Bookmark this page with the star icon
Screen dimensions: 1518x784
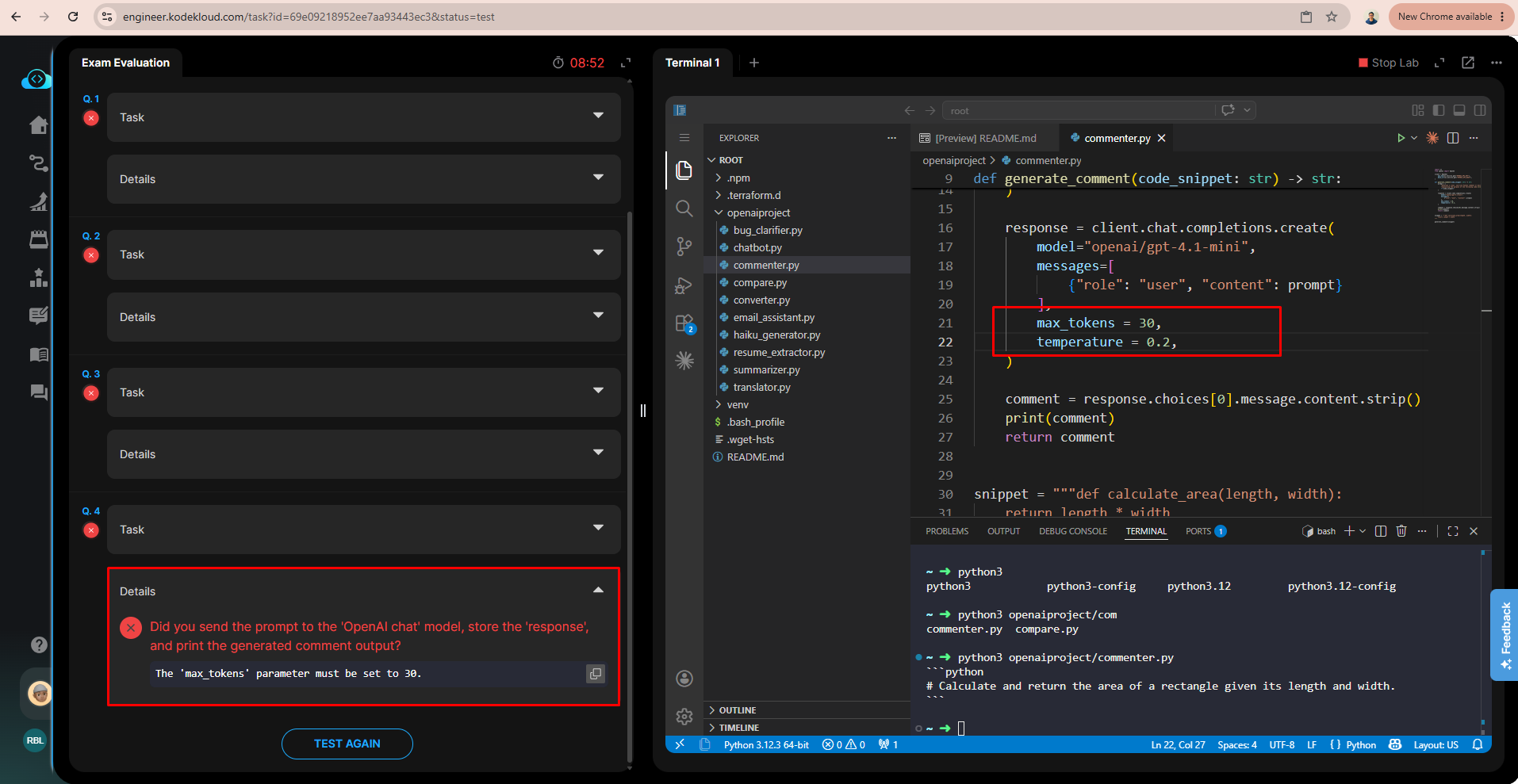pyautogui.click(x=1332, y=17)
